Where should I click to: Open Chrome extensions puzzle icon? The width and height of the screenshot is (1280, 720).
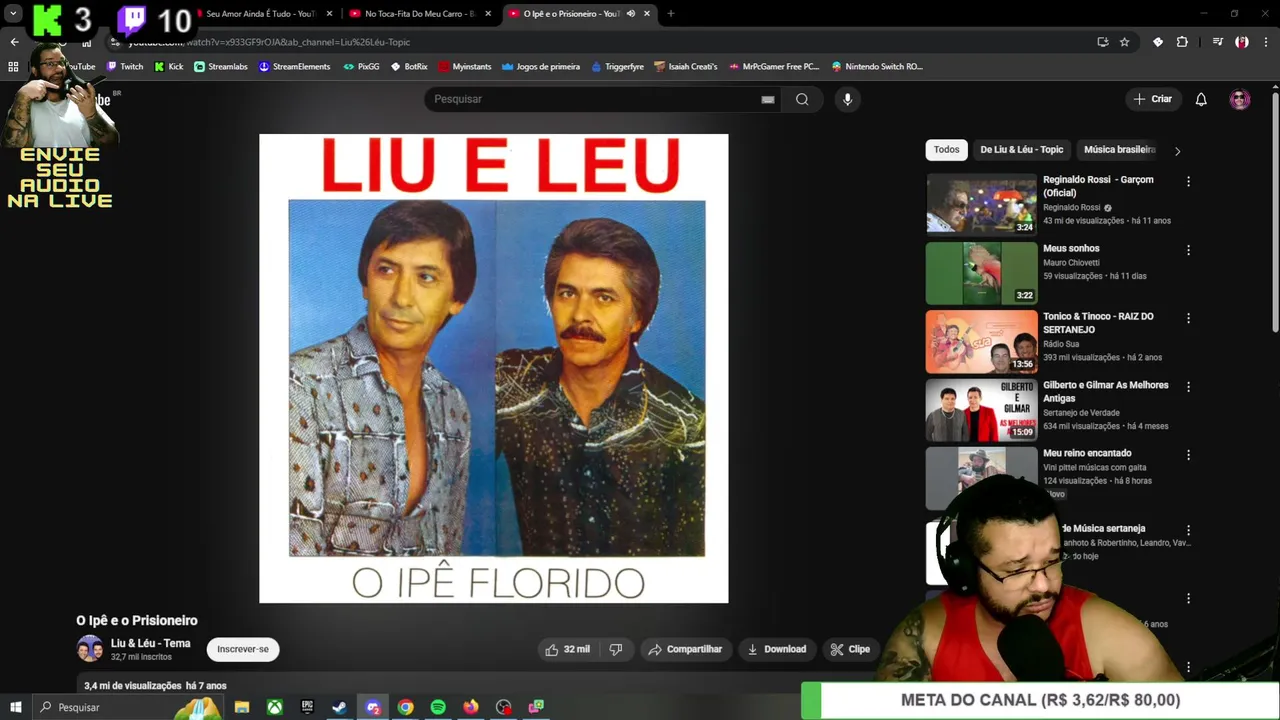coord(1182,42)
